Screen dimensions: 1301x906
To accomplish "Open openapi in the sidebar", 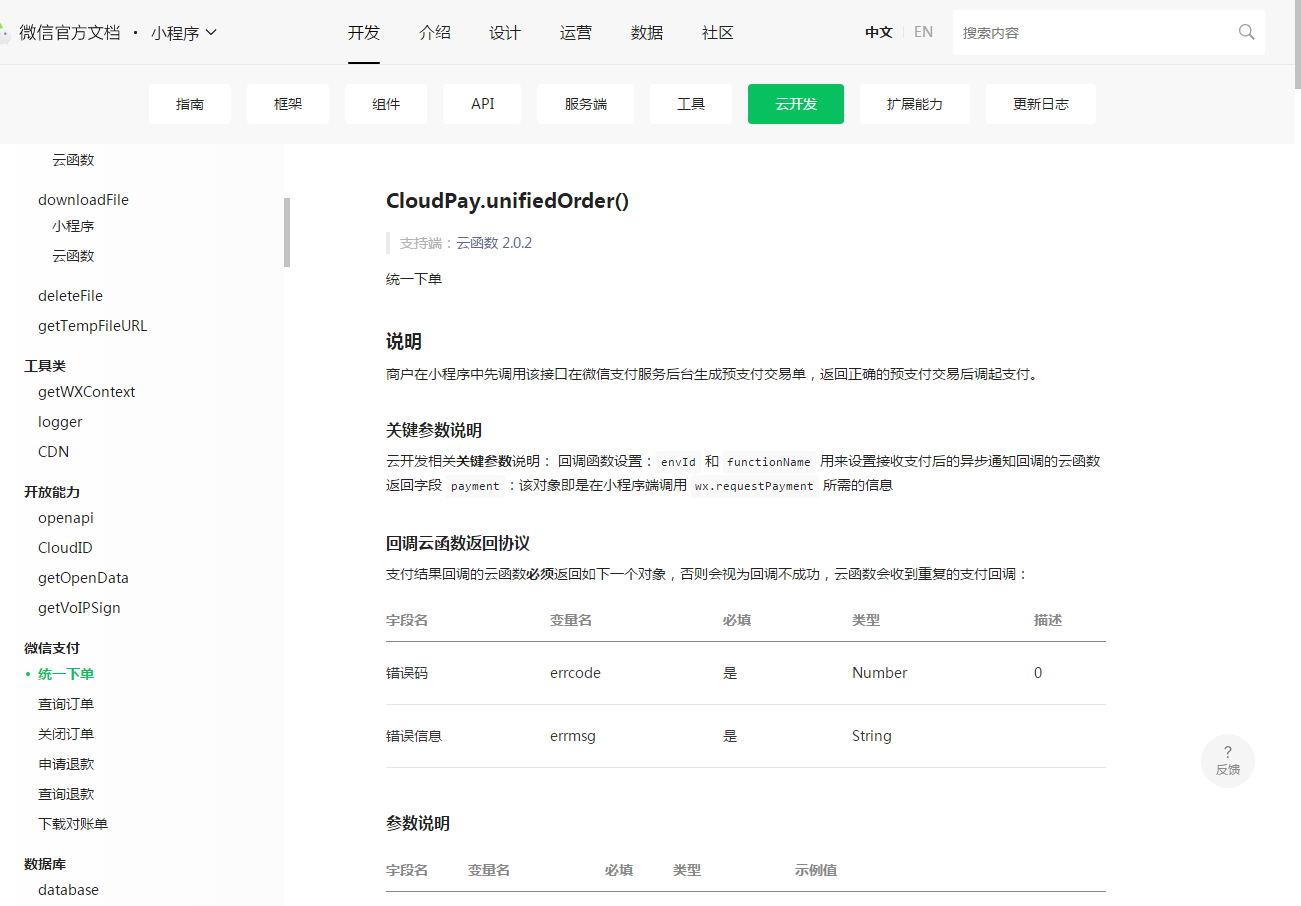I will [66, 518].
